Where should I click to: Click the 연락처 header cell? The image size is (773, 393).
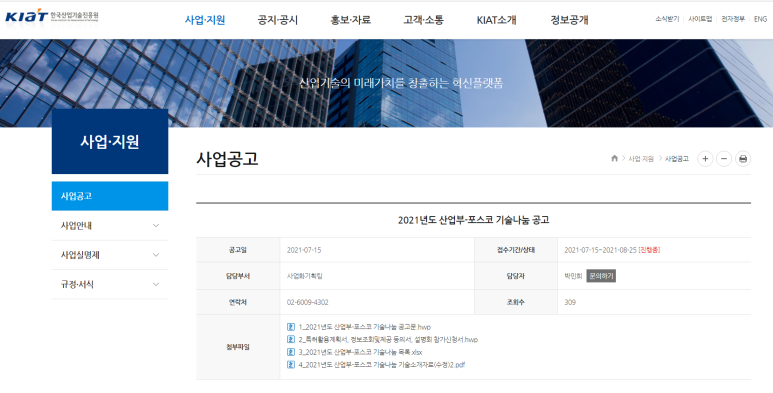238,302
